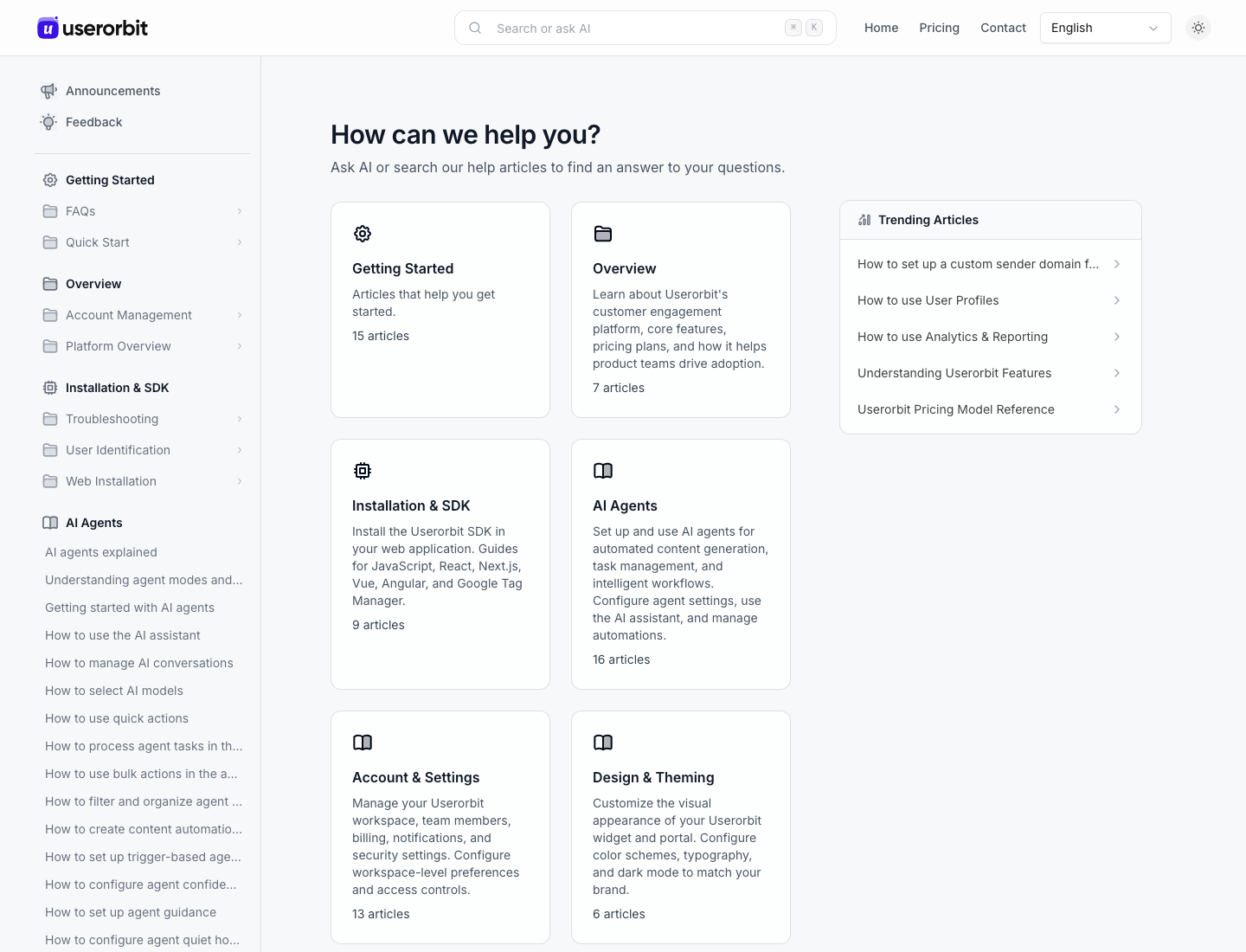Screen dimensions: 1246x952
Task: Expand the FAQs chevron
Action: point(240,211)
